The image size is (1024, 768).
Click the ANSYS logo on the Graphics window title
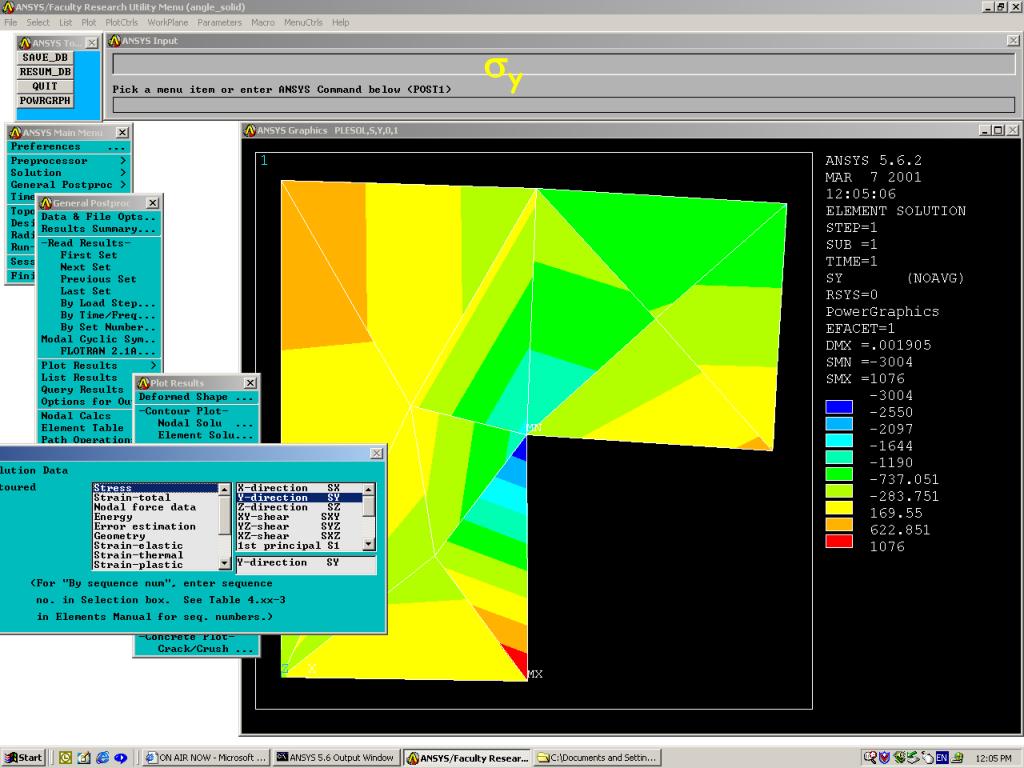249,131
